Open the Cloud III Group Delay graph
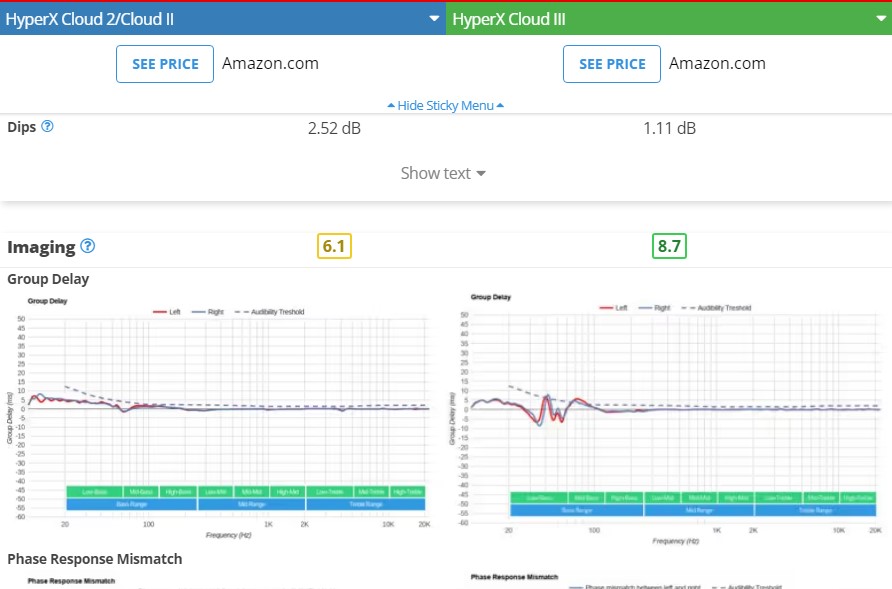 pos(666,419)
